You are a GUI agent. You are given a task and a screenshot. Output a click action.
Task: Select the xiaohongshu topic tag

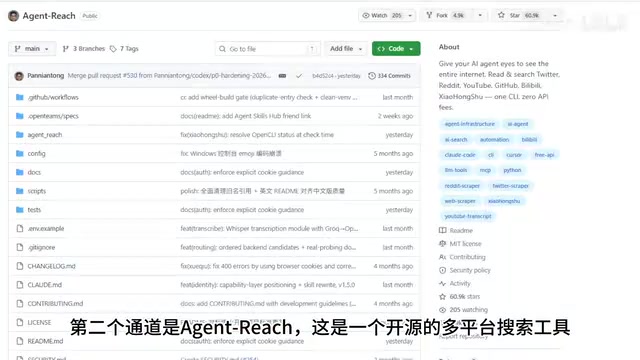click(x=504, y=201)
